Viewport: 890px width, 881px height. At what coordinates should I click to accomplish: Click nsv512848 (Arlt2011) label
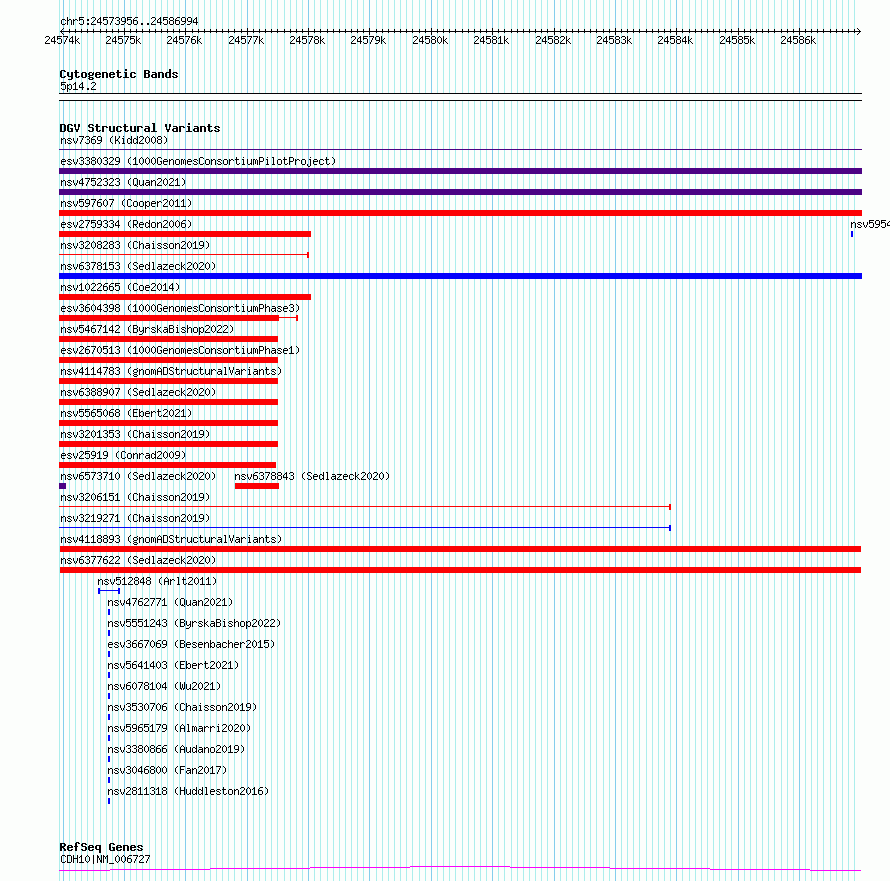point(157,581)
